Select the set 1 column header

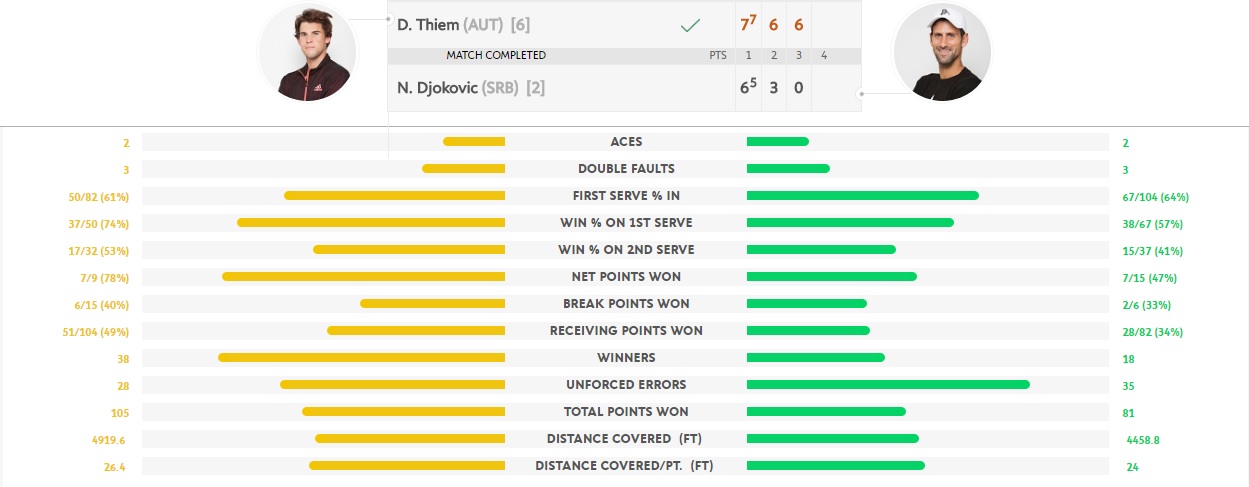click(747, 55)
